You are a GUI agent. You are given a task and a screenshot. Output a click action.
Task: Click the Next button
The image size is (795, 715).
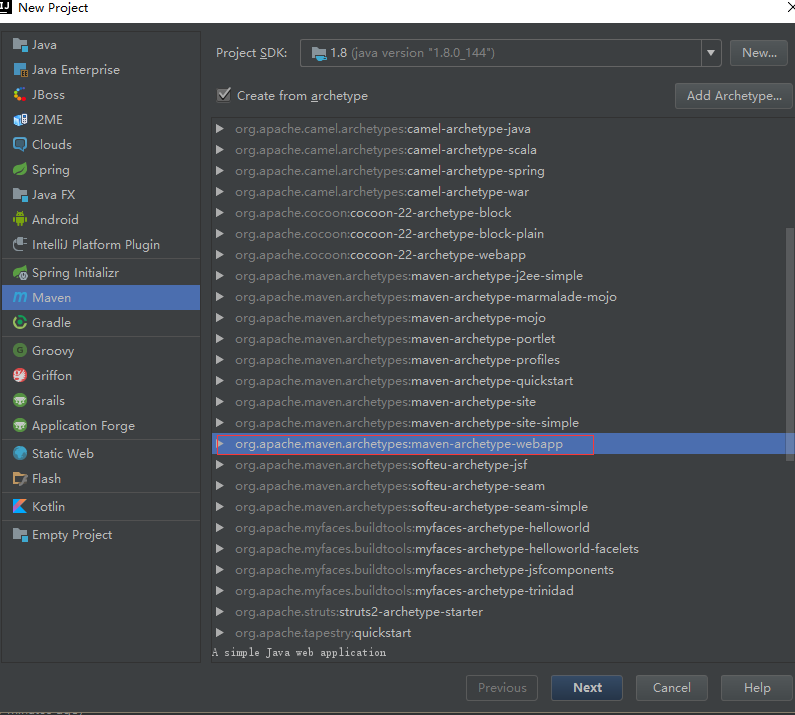point(587,688)
